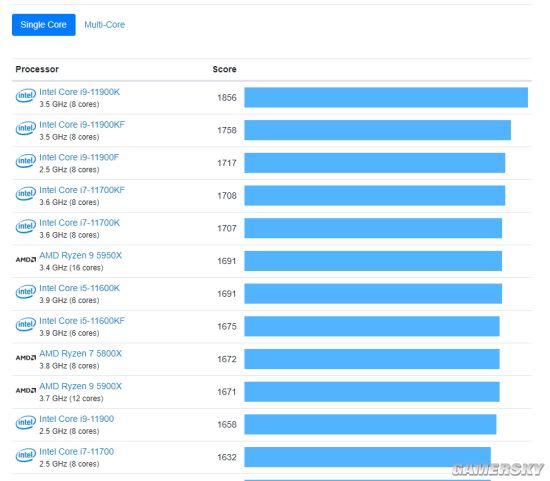The image size is (550, 481).
Task: Open the Intel Core i9-11900F link
Action: click(x=79, y=157)
